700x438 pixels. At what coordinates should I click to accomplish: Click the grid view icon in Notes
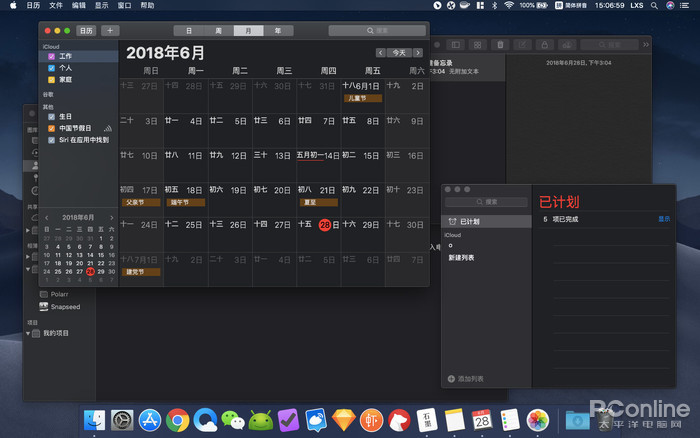(477, 45)
